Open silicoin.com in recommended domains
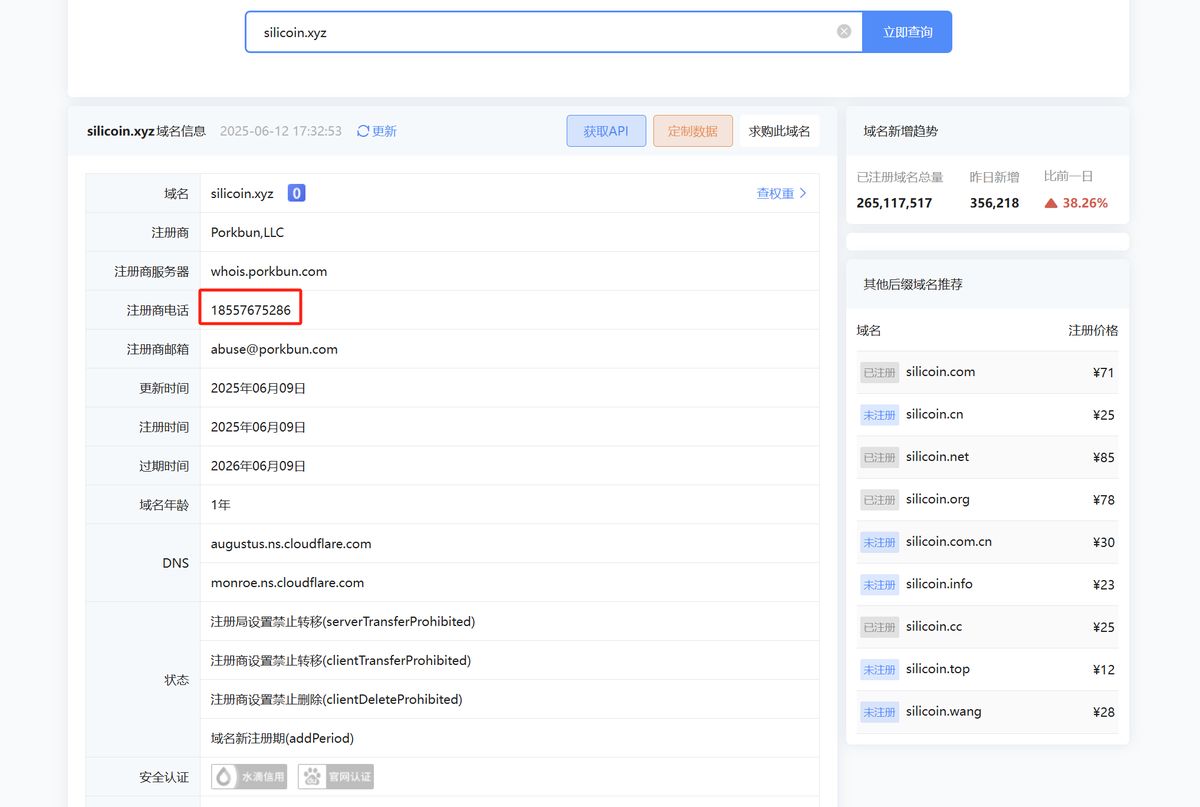1200x807 pixels. click(940, 372)
